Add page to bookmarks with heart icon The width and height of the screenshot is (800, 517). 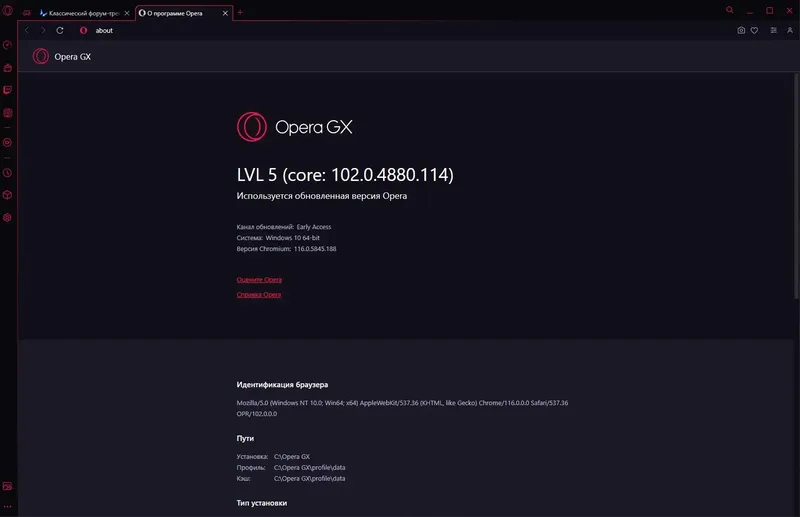point(754,31)
